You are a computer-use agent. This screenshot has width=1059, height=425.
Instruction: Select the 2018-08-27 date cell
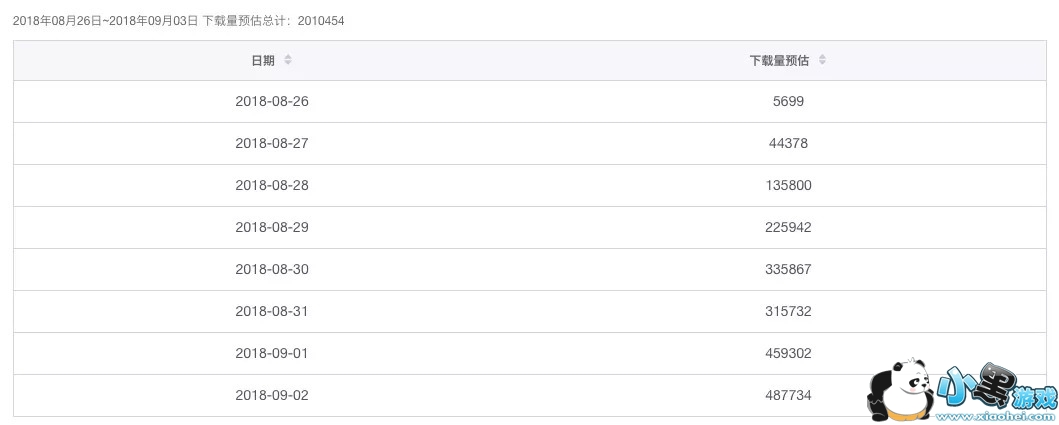click(x=272, y=143)
